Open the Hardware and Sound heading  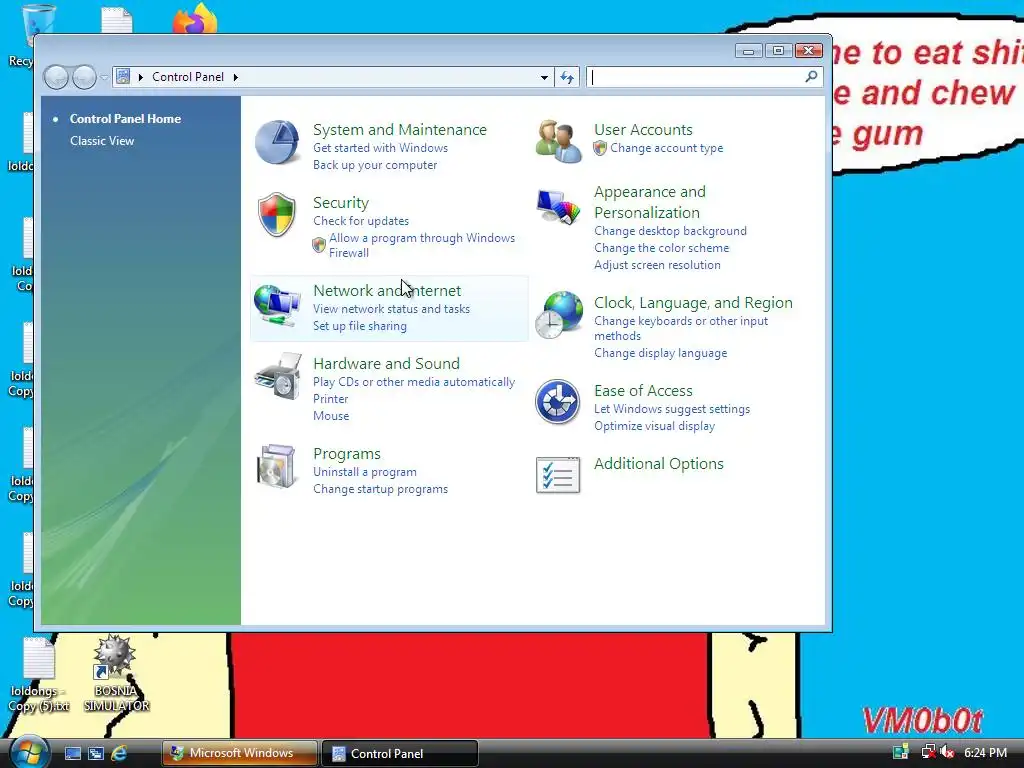pos(386,363)
